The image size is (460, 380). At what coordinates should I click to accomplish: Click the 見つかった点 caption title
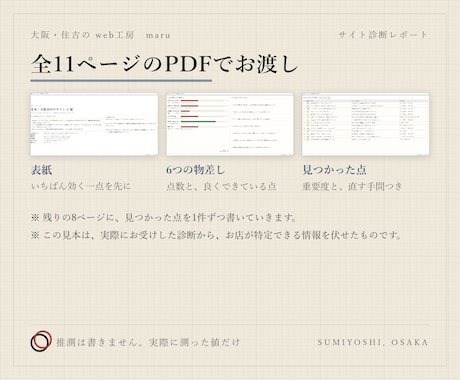tap(334, 170)
